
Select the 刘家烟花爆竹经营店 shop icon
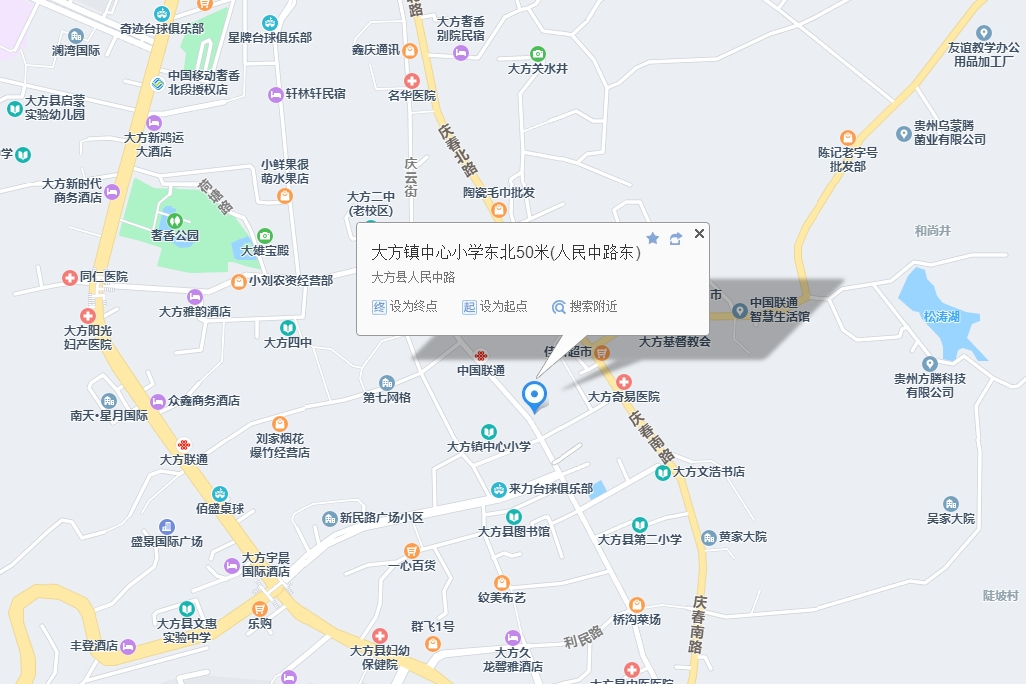[280, 423]
